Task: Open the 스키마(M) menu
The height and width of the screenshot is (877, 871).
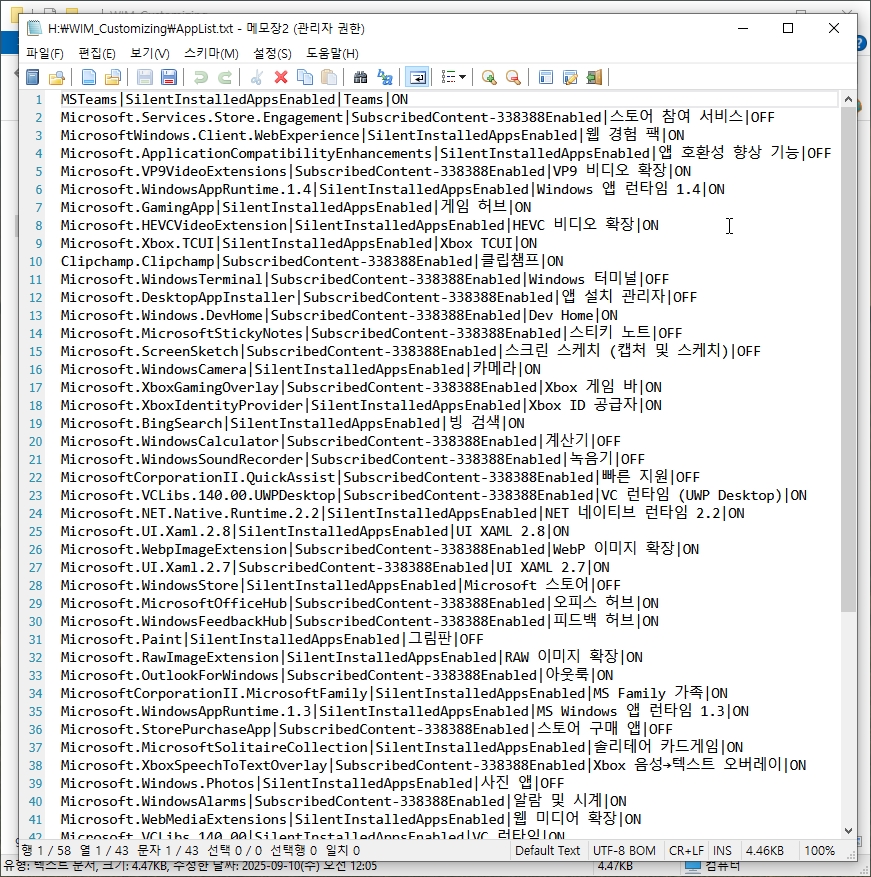Action: pos(211,53)
